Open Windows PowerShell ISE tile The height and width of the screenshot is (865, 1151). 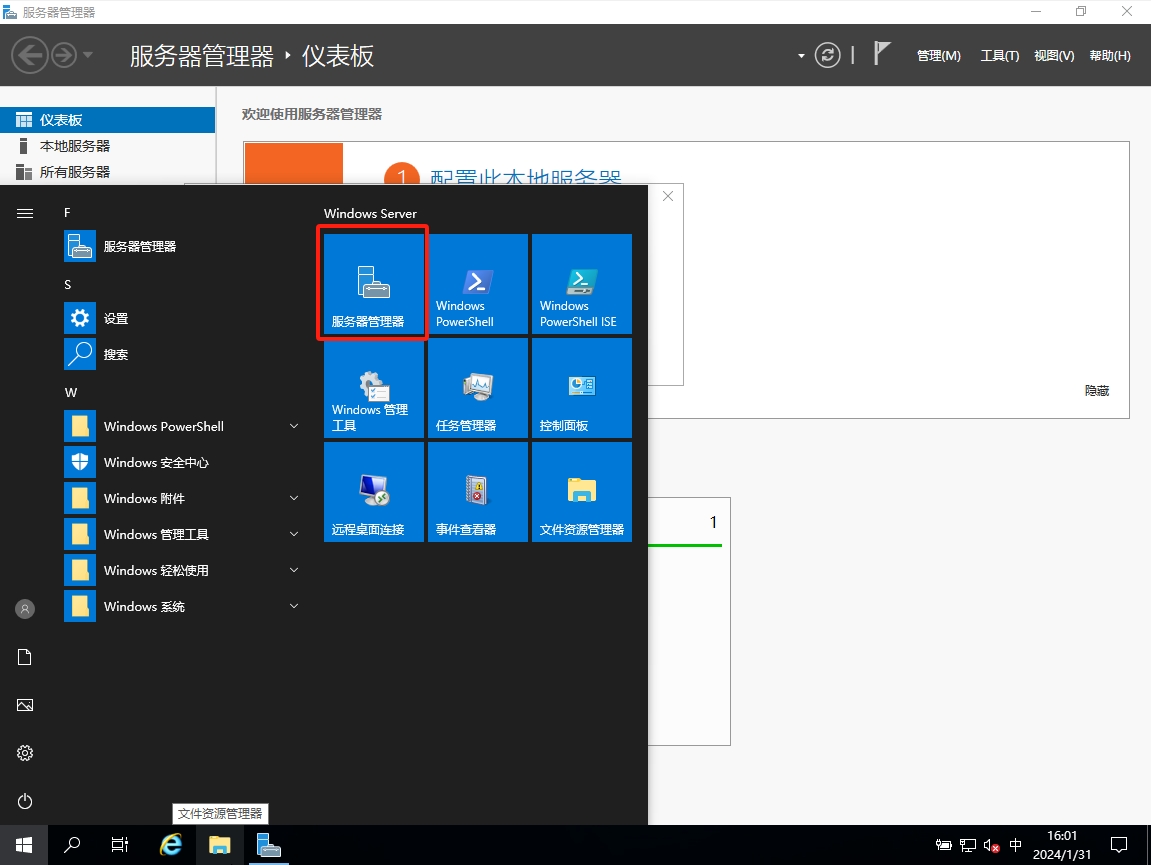[x=581, y=284]
